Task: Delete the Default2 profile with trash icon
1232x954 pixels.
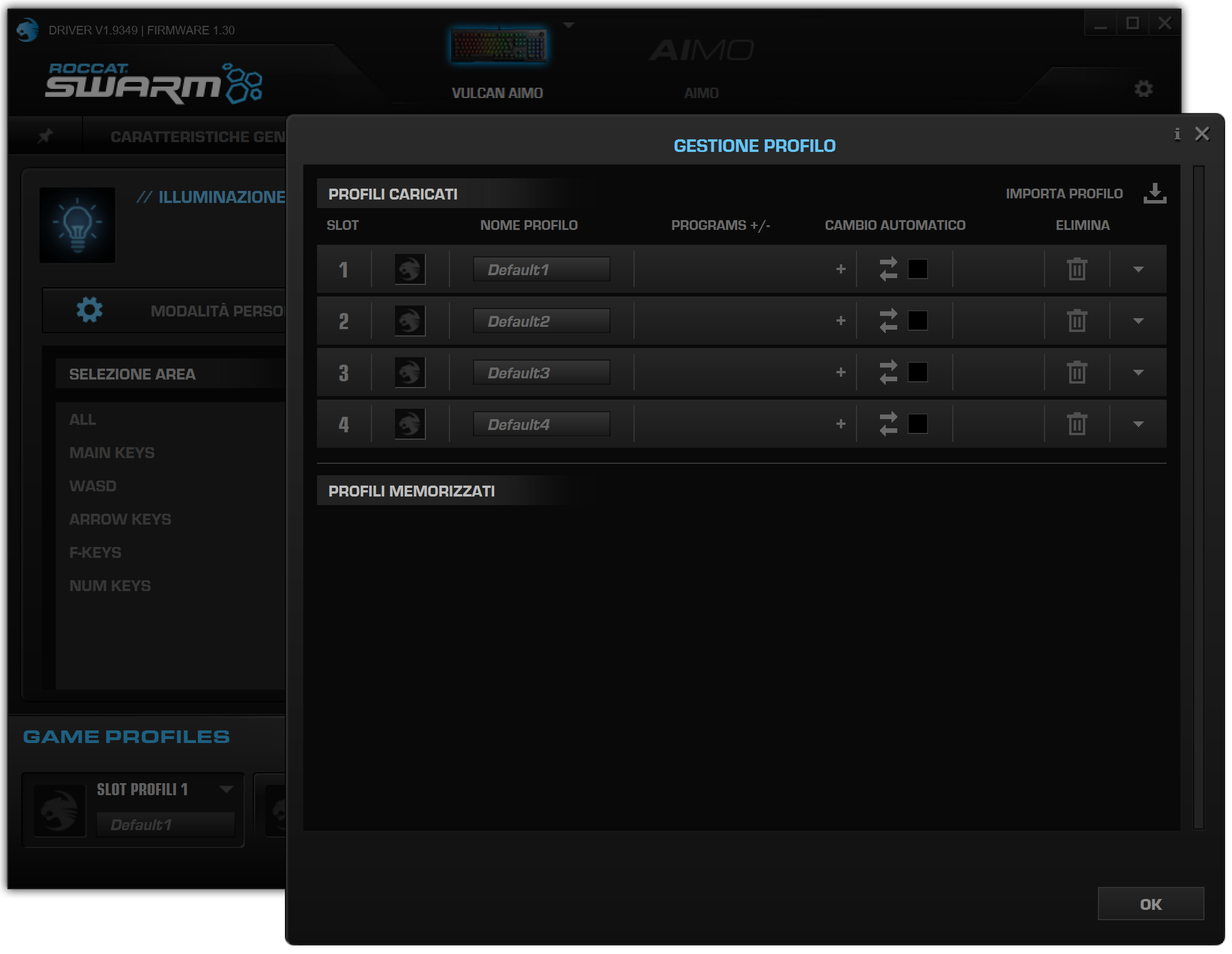Action: point(1077,320)
